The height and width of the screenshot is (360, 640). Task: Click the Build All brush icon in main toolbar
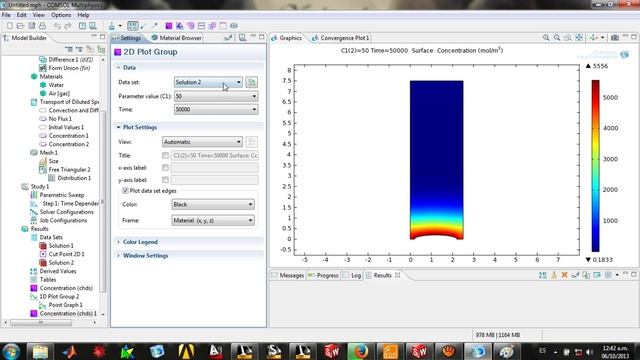pyautogui.click(x=111, y=26)
